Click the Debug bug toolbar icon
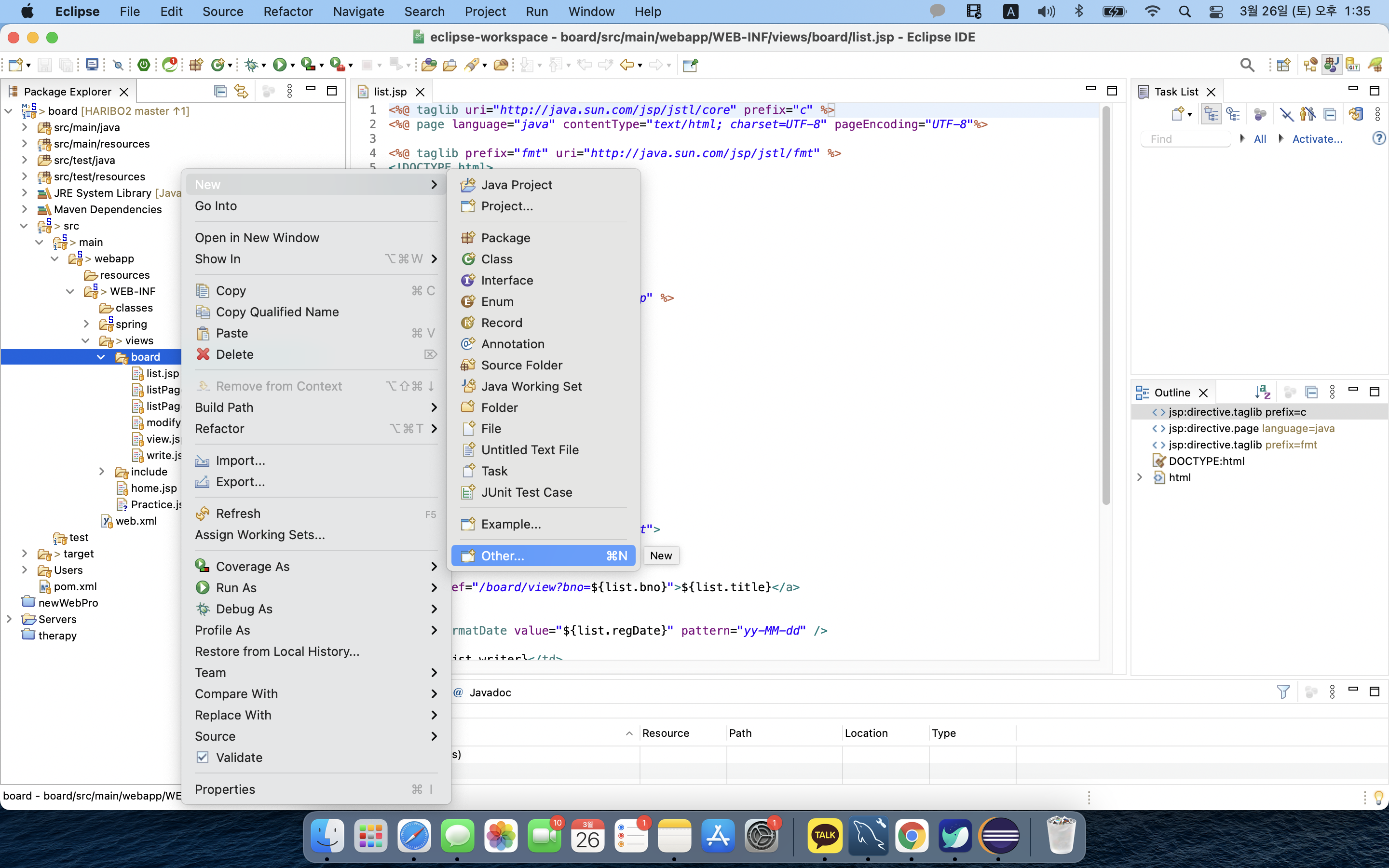Viewport: 1389px width, 868px height. [x=251, y=65]
